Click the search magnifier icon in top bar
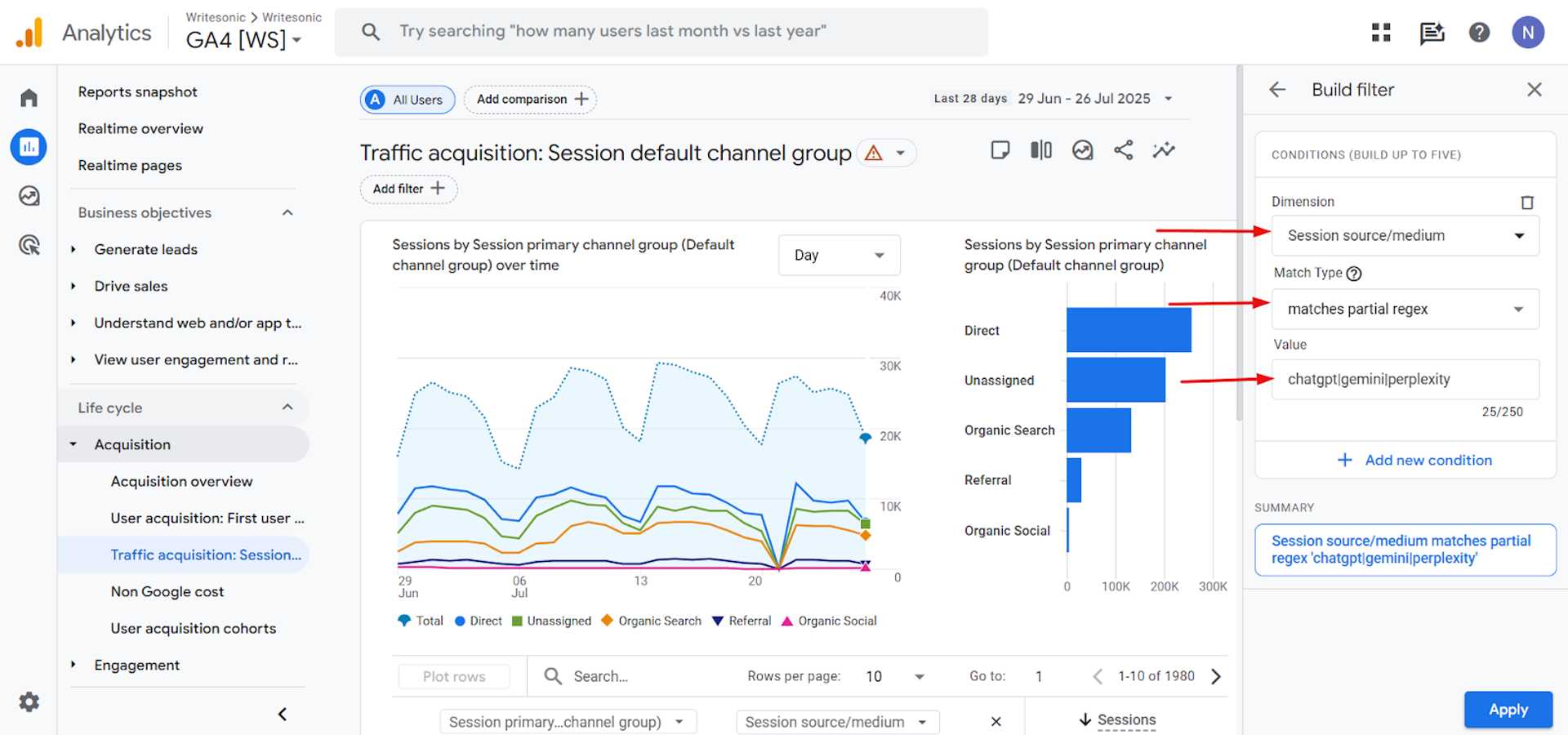1568x735 pixels. click(371, 32)
